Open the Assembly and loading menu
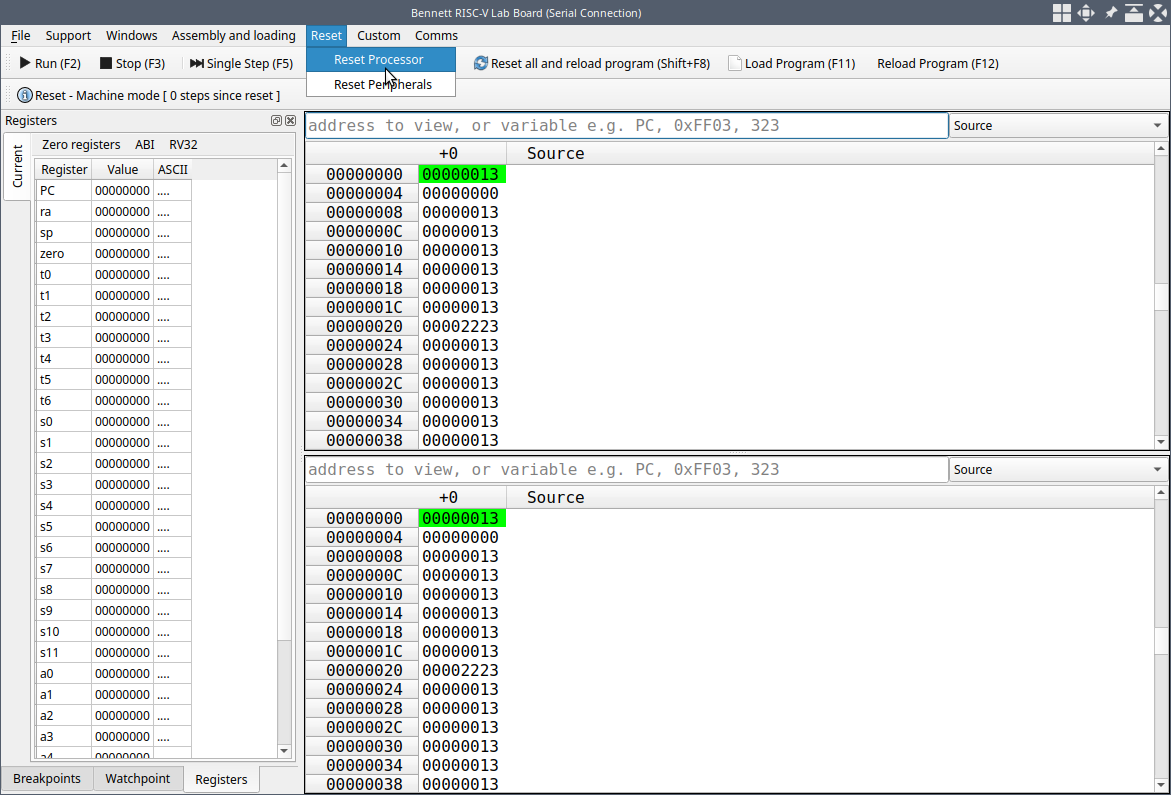Screen dimensions: 1171x795 (234, 36)
